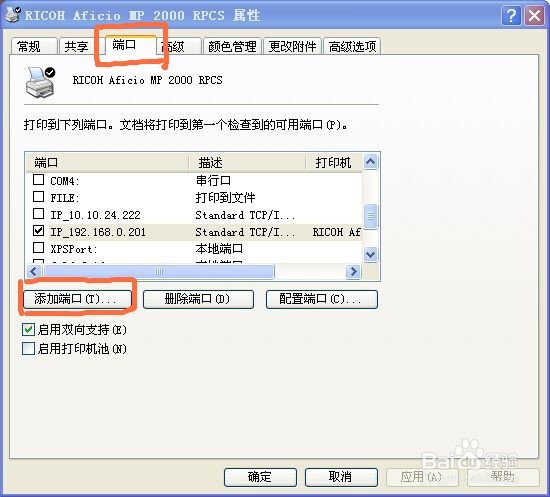The image size is (550, 497).
Task: Click the horizontal scroll left arrow
Action: pos(34,271)
